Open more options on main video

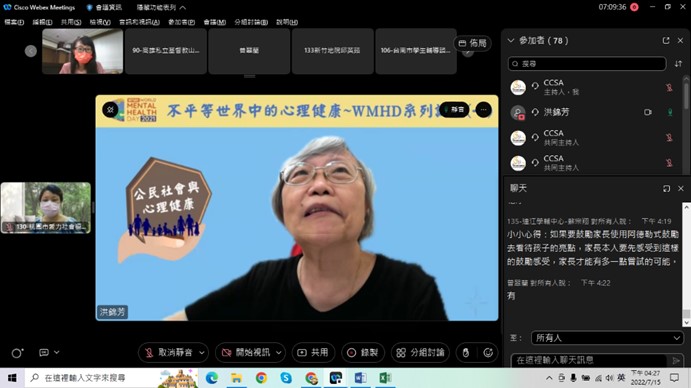(x=483, y=110)
